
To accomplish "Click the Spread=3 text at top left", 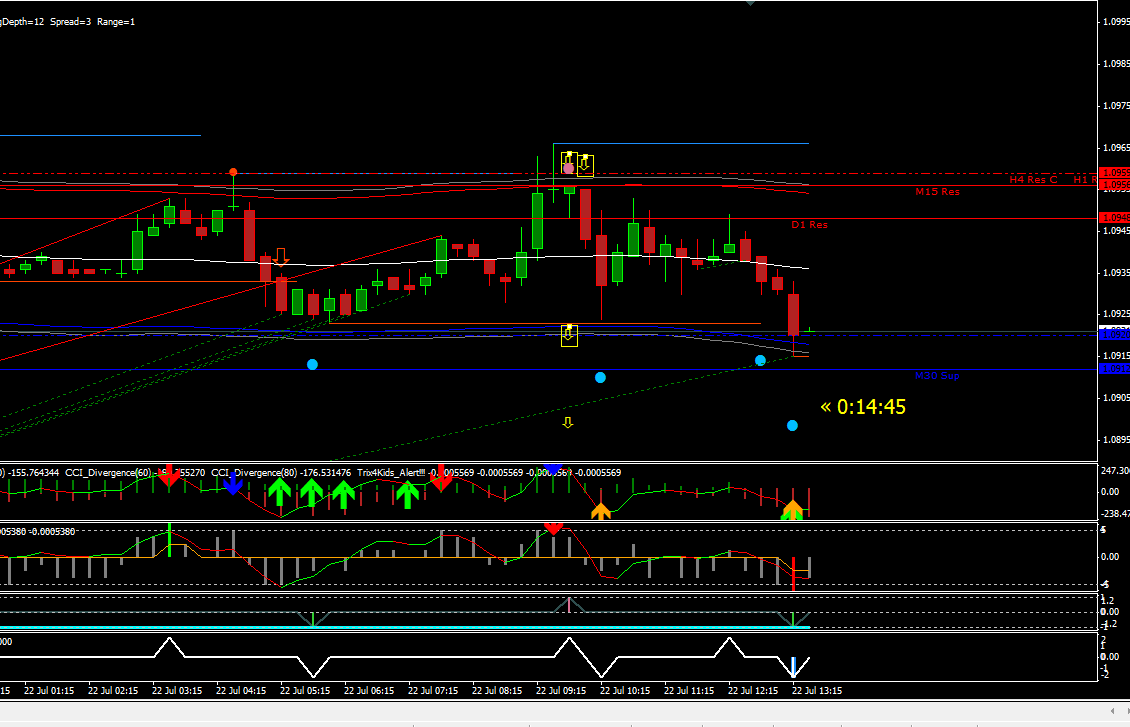I will [x=71, y=22].
